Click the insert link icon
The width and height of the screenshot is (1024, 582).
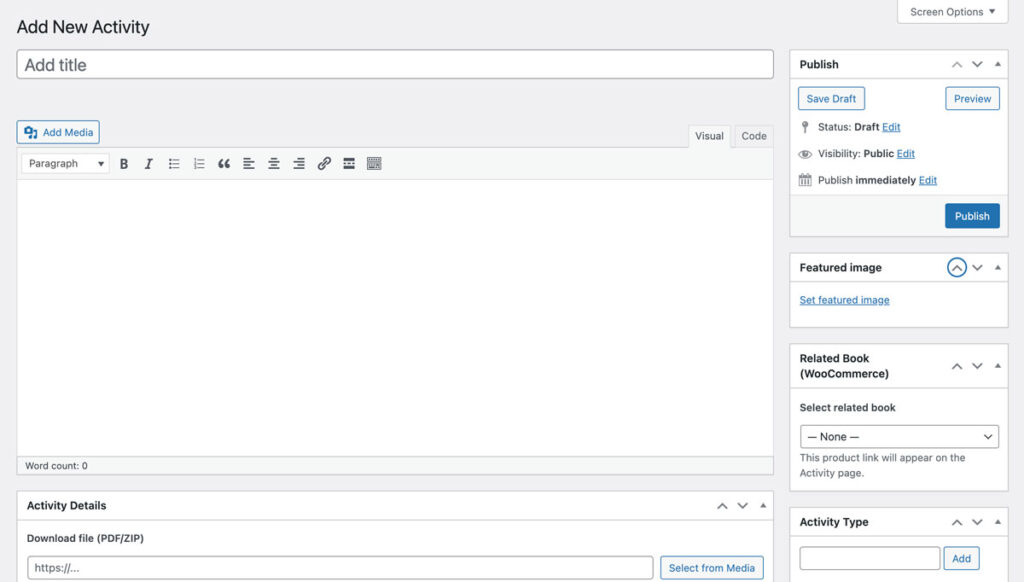click(324, 164)
